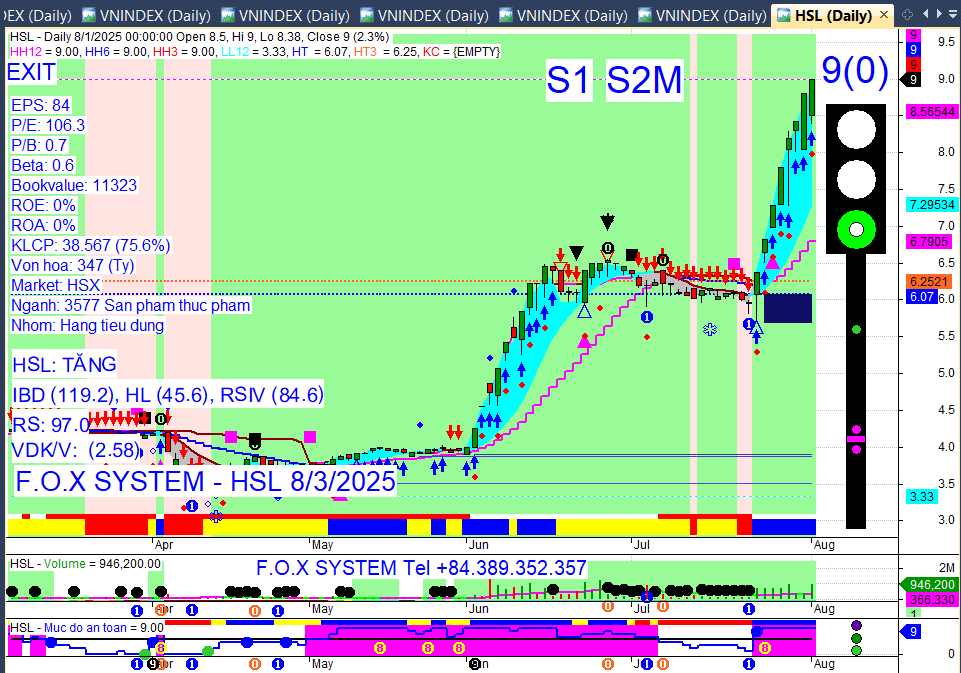Click the S2M signal label
This screenshot has width=961, height=673.
(x=644, y=80)
